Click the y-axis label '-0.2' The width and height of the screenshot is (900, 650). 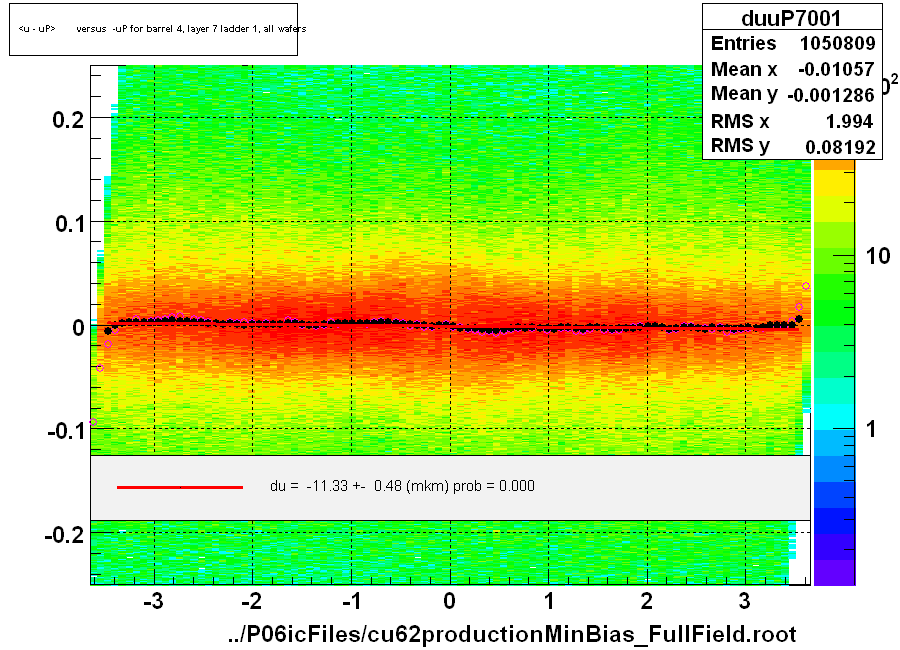click(x=64, y=535)
